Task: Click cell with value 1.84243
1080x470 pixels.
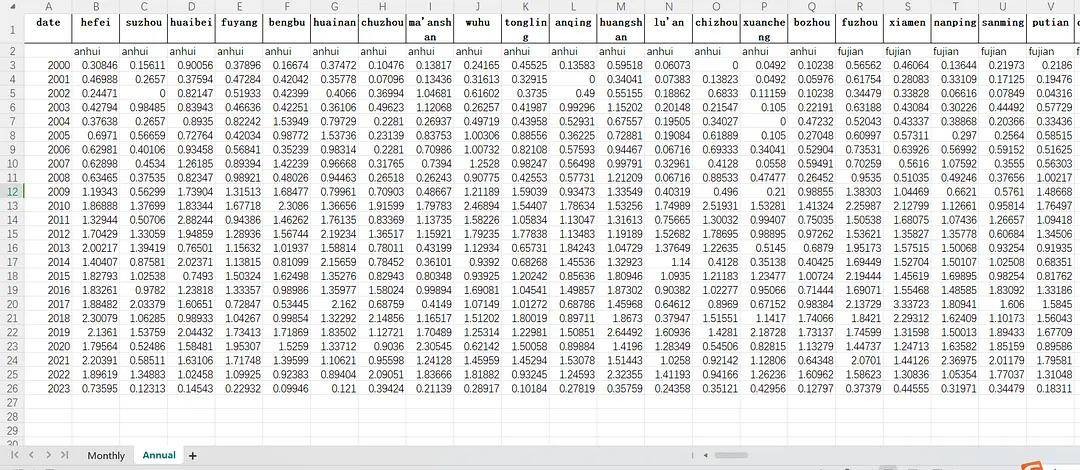Action: 573,247
